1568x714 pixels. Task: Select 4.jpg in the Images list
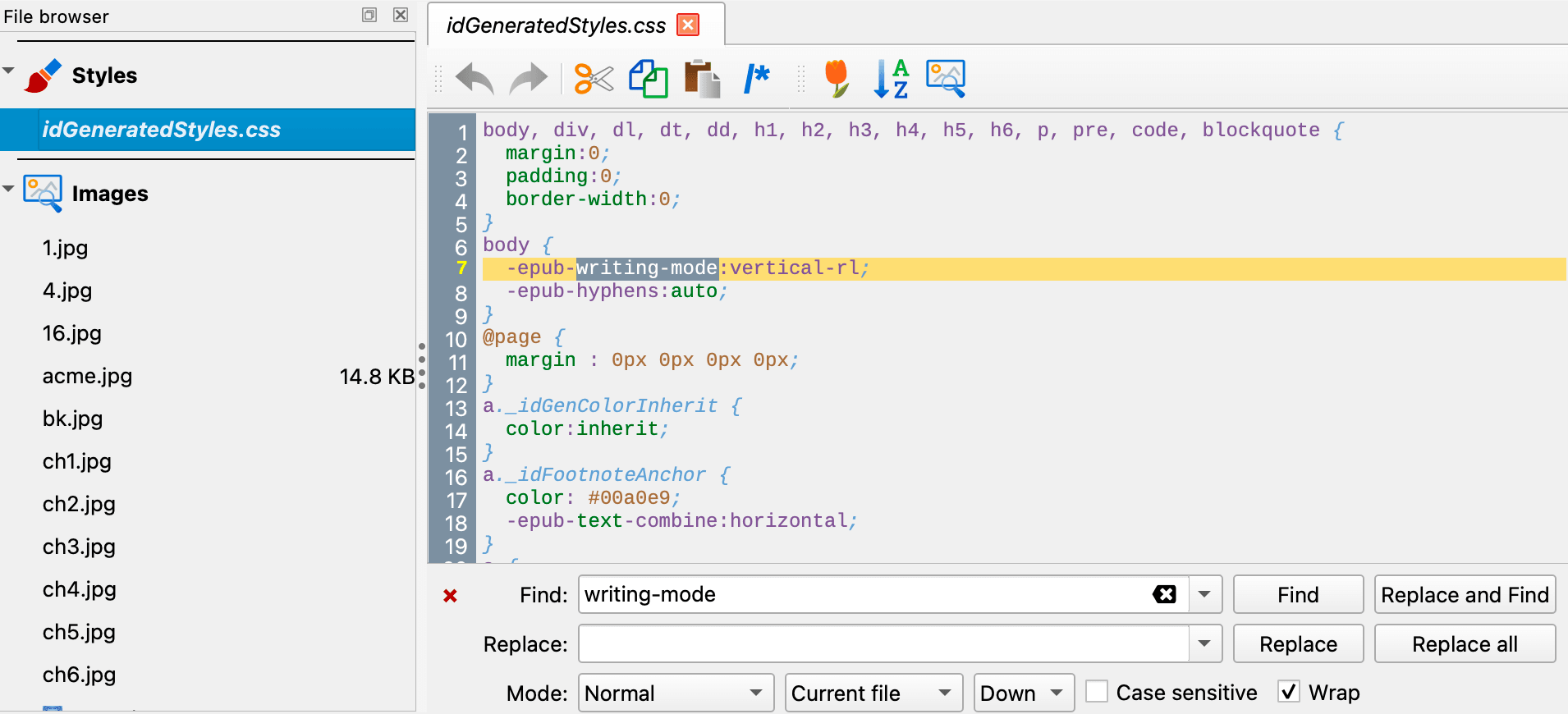point(67,291)
